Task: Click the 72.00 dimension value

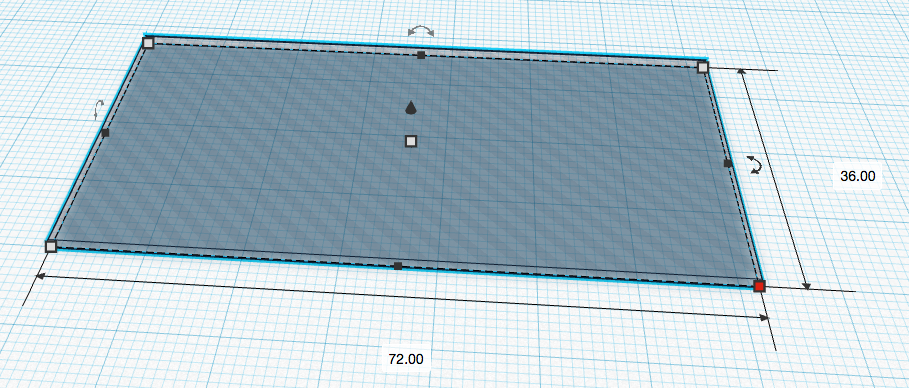Action: [x=406, y=359]
